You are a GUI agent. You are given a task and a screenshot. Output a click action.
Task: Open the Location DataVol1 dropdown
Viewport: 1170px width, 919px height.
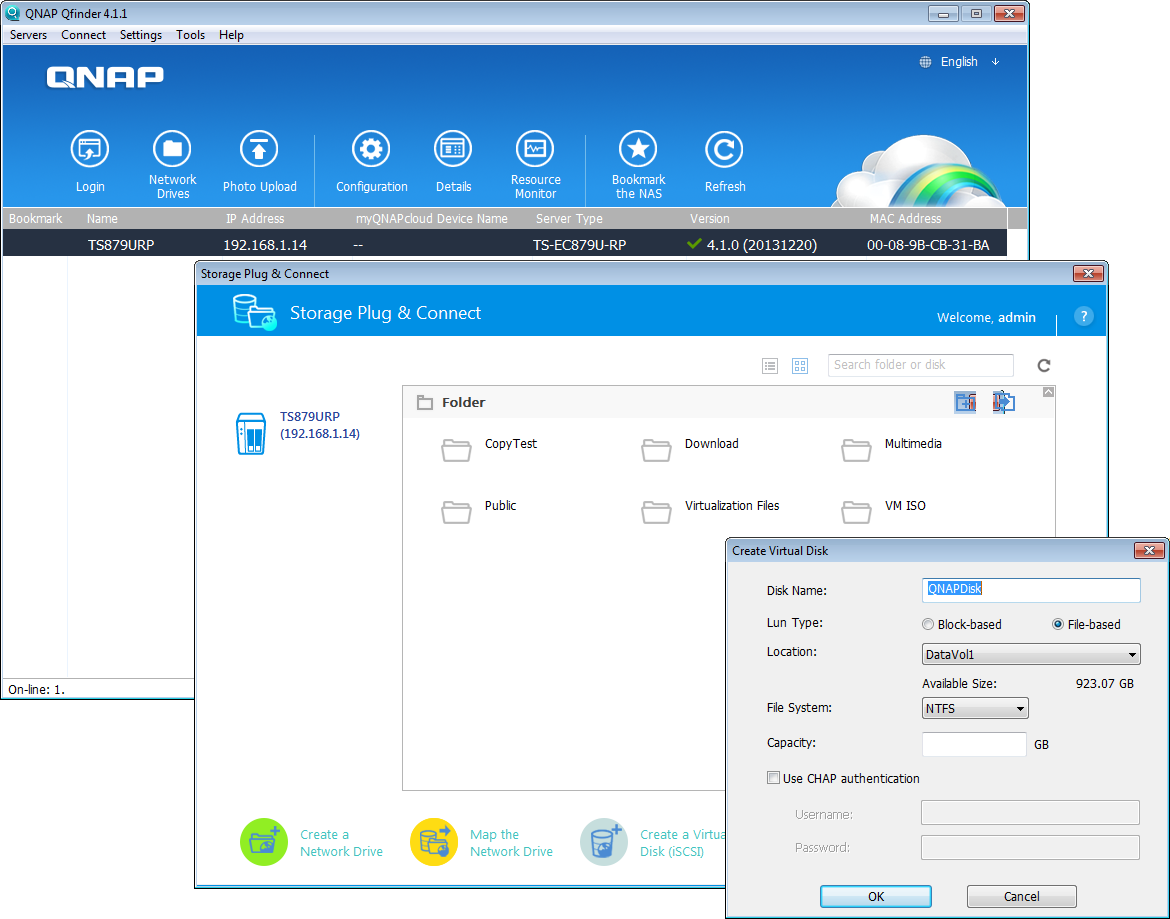coord(1031,654)
